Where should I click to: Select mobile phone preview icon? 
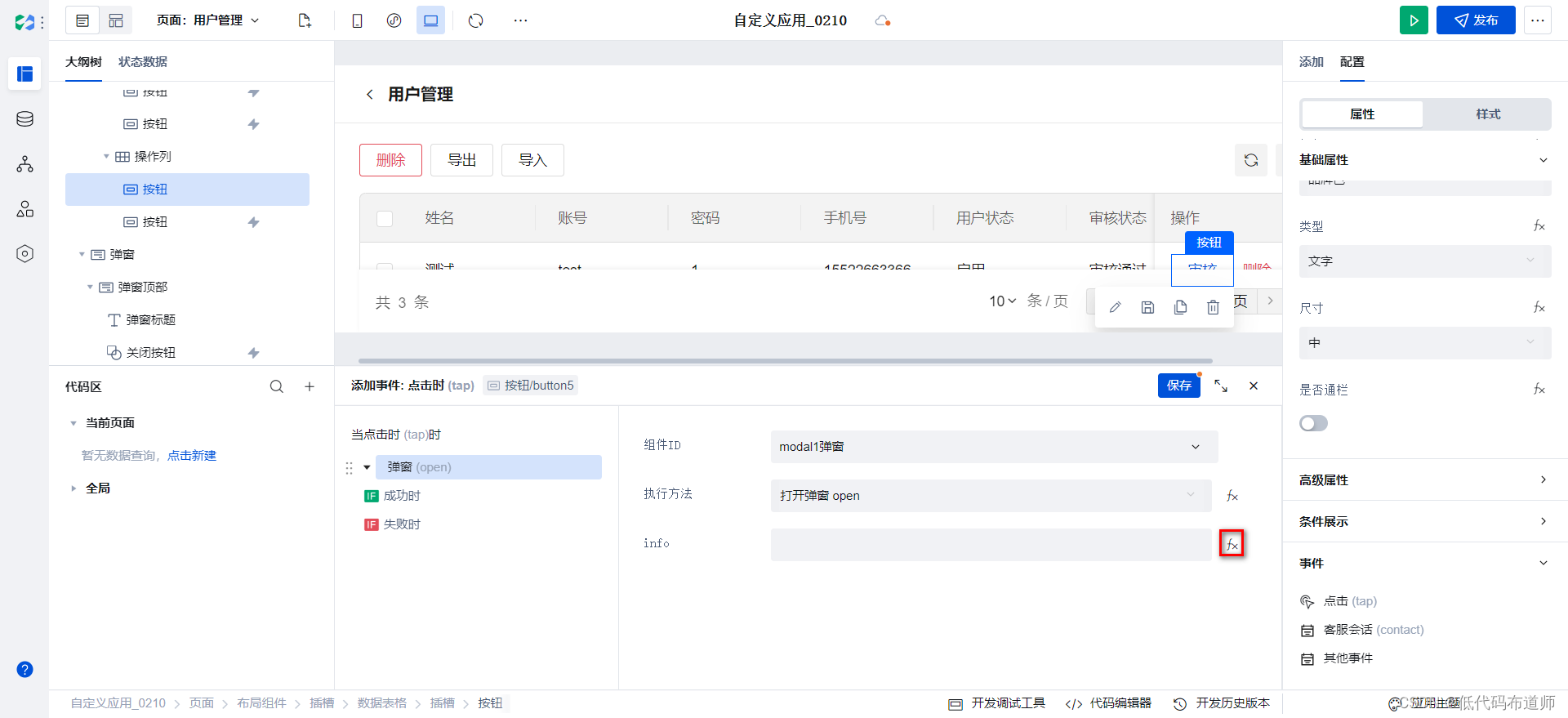[357, 20]
